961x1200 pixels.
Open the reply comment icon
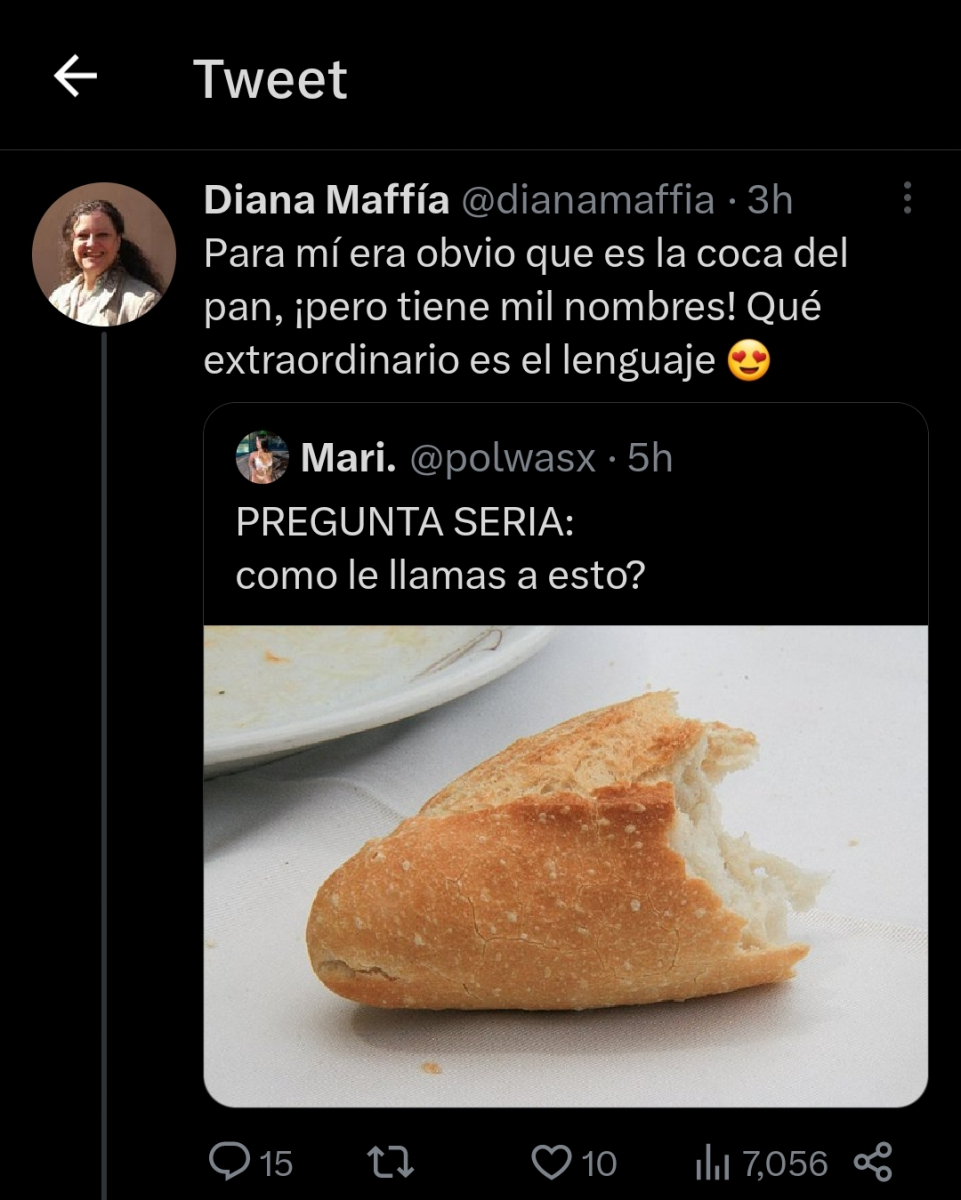point(229,1162)
